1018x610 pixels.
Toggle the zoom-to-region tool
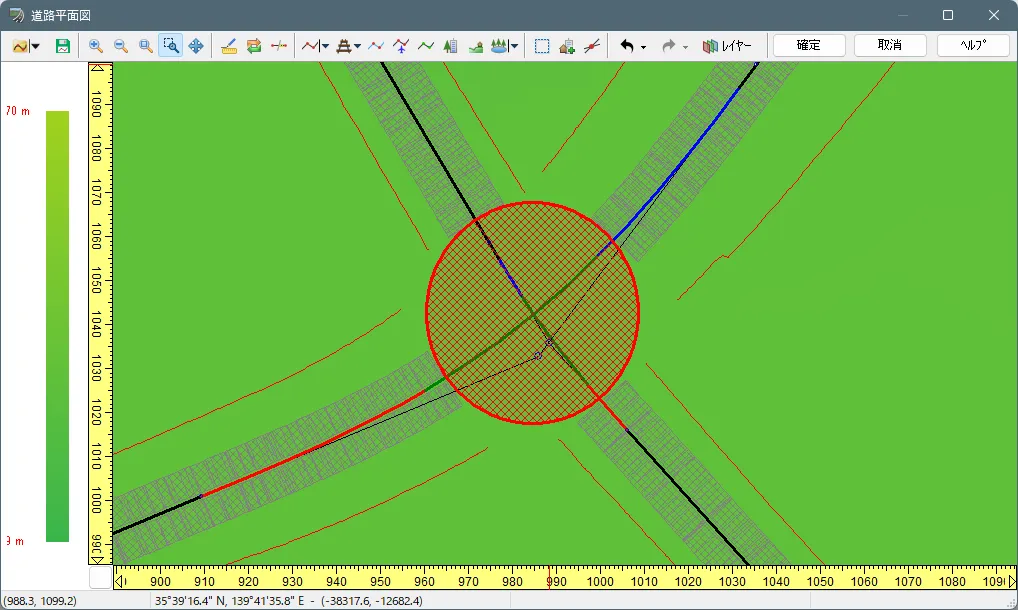coord(171,46)
